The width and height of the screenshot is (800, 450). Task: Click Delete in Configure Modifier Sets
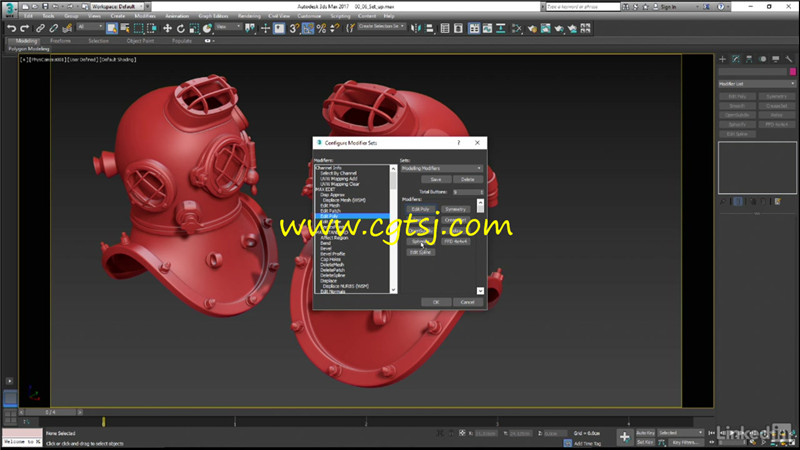pos(467,180)
